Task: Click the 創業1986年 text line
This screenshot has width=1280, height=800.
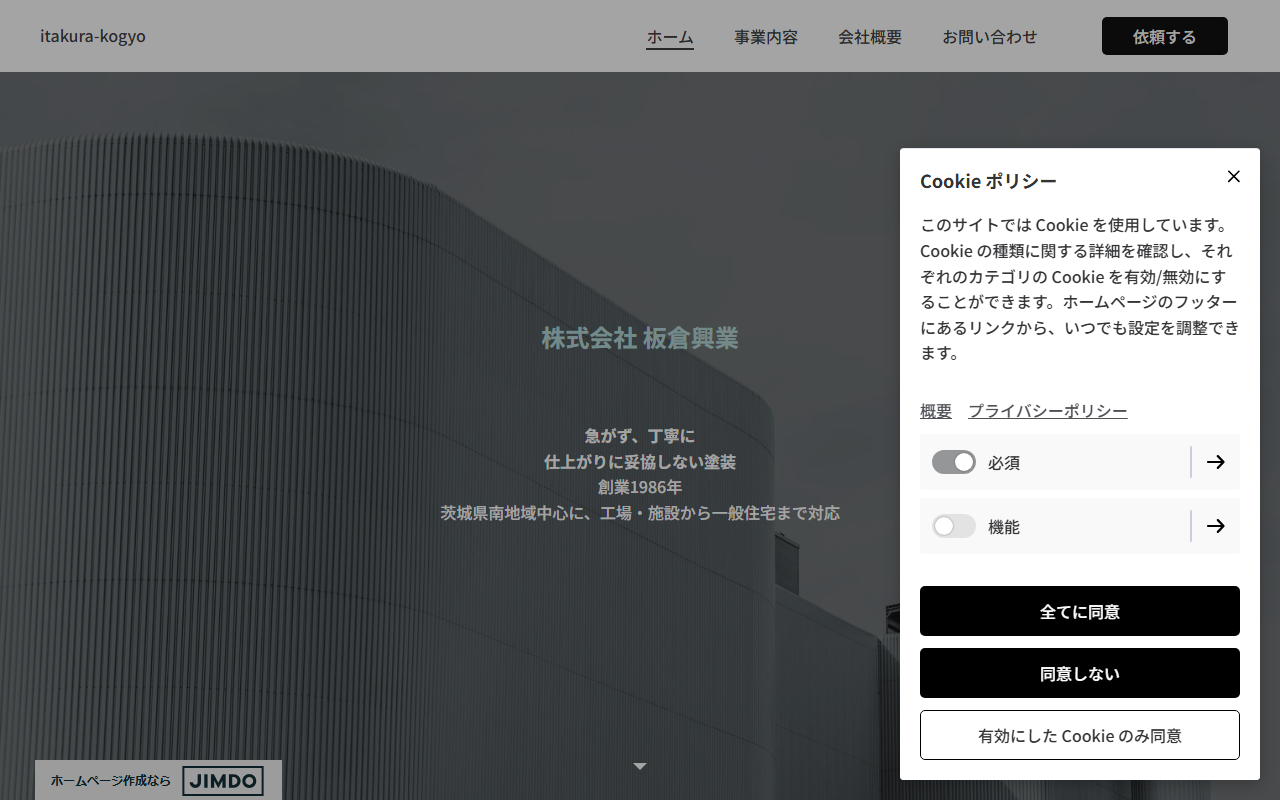Action: click(640, 487)
